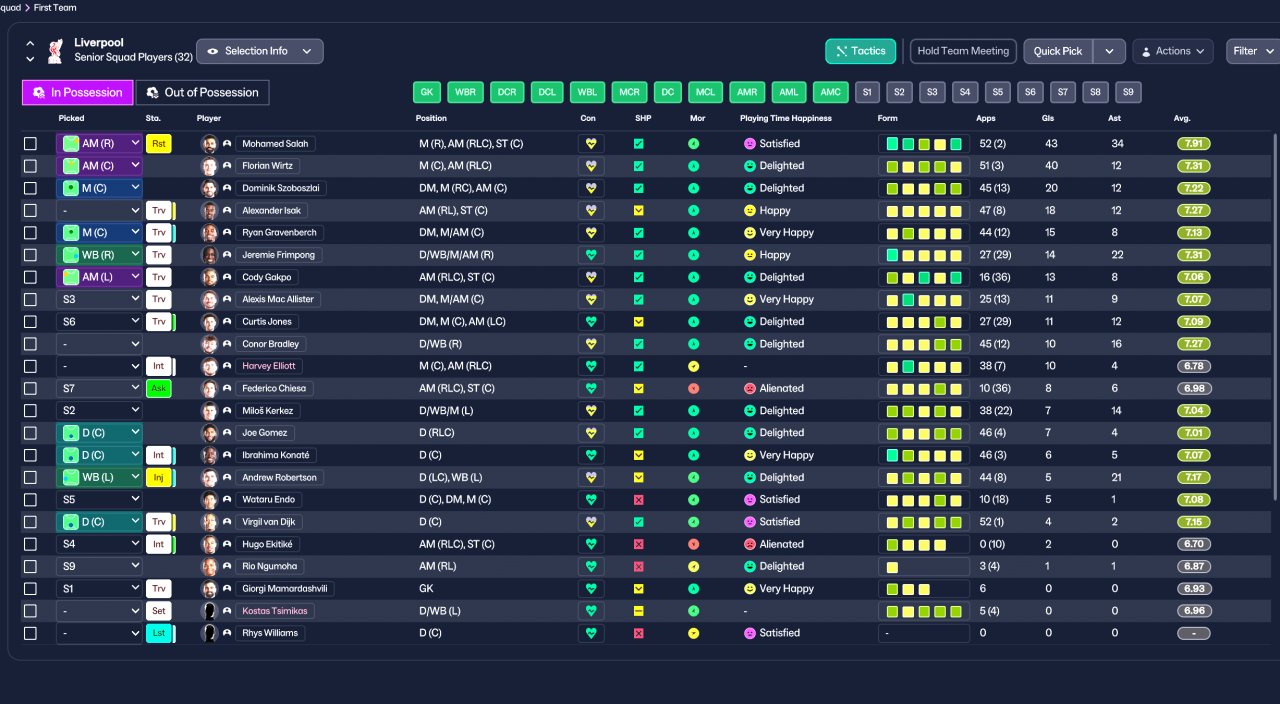Open Andrew Robertson's WB (L) picked dropdown
Screen dimensions: 1280x704
point(100,477)
